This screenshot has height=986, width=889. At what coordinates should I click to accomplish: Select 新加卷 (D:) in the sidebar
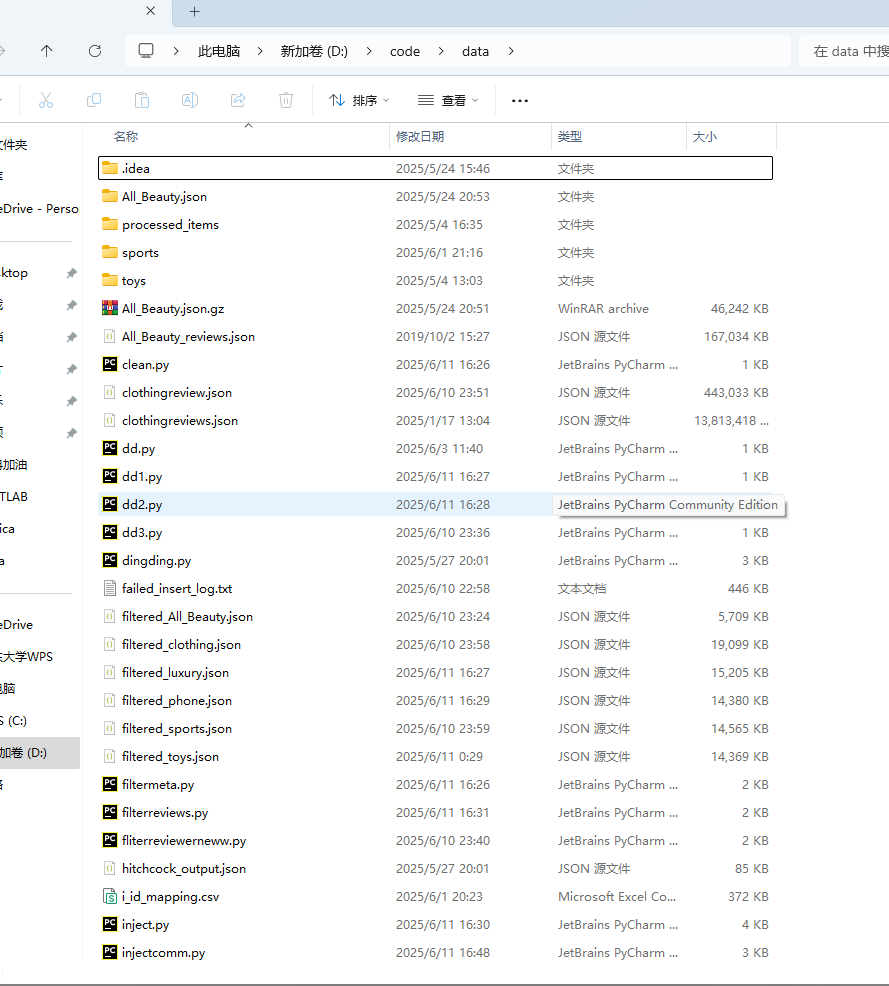click(39, 753)
